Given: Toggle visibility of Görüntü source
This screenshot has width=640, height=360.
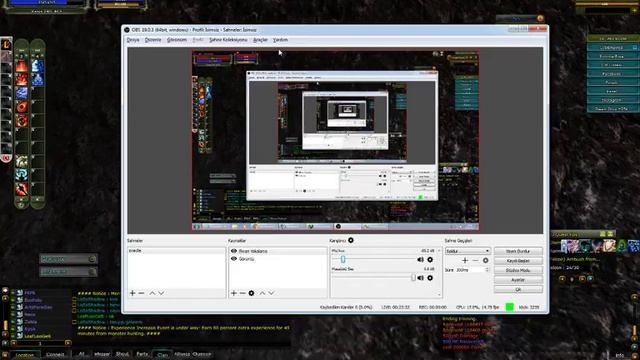Looking at the screenshot, I should (234, 259).
